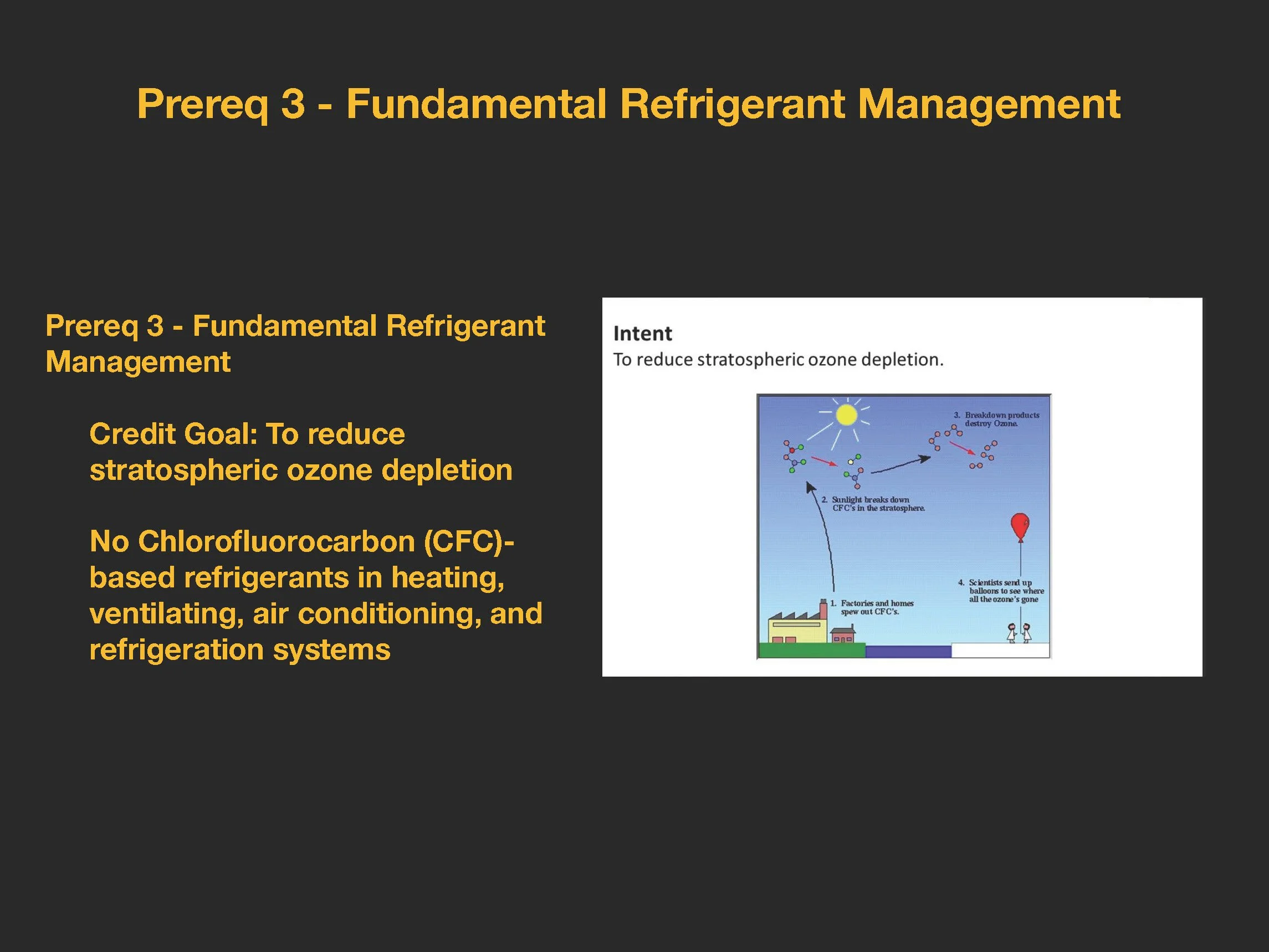Click the two scientists figures
Screen dimensions: 1269x952
point(1020,633)
